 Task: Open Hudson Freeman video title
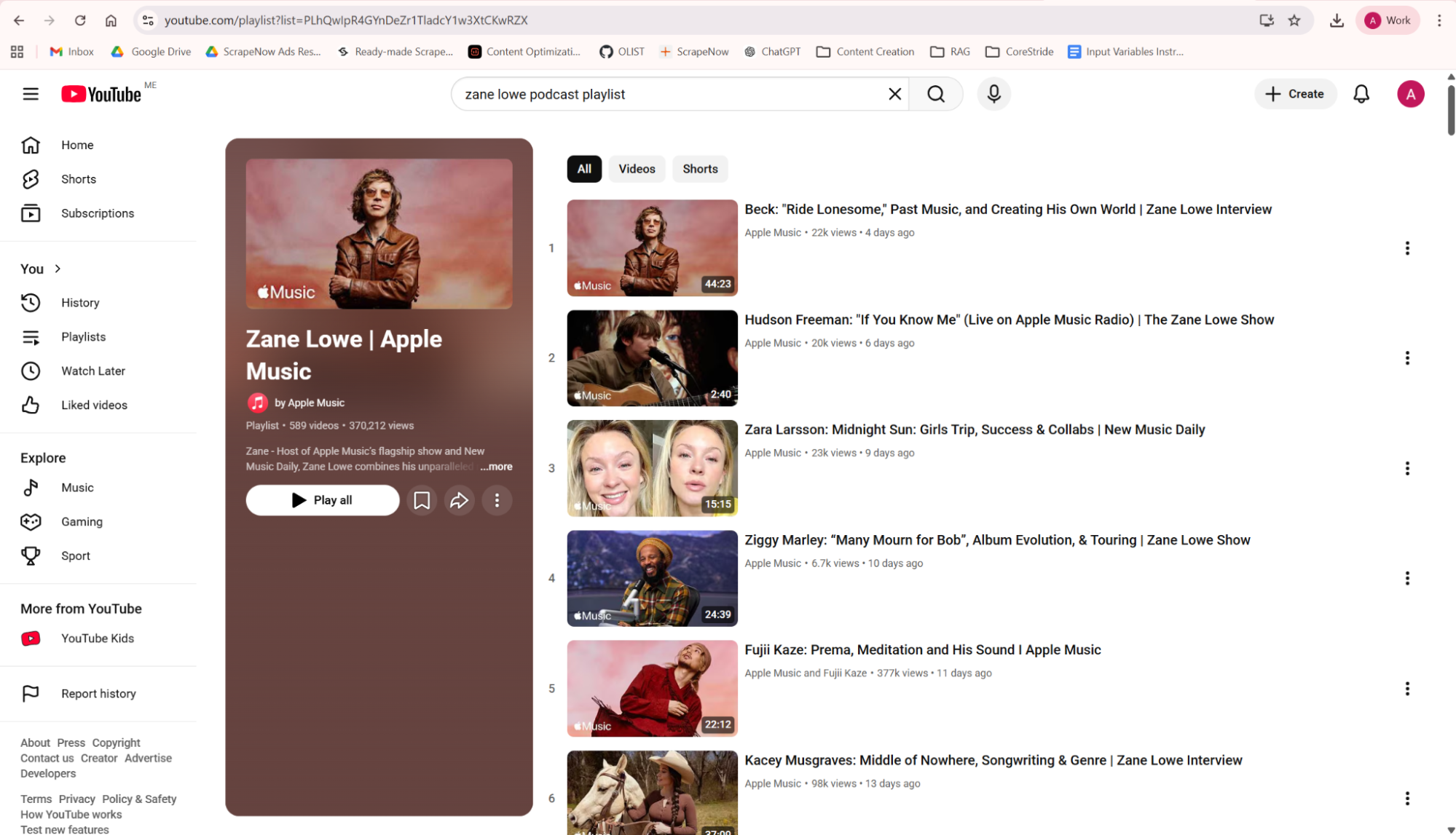[x=1009, y=320]
